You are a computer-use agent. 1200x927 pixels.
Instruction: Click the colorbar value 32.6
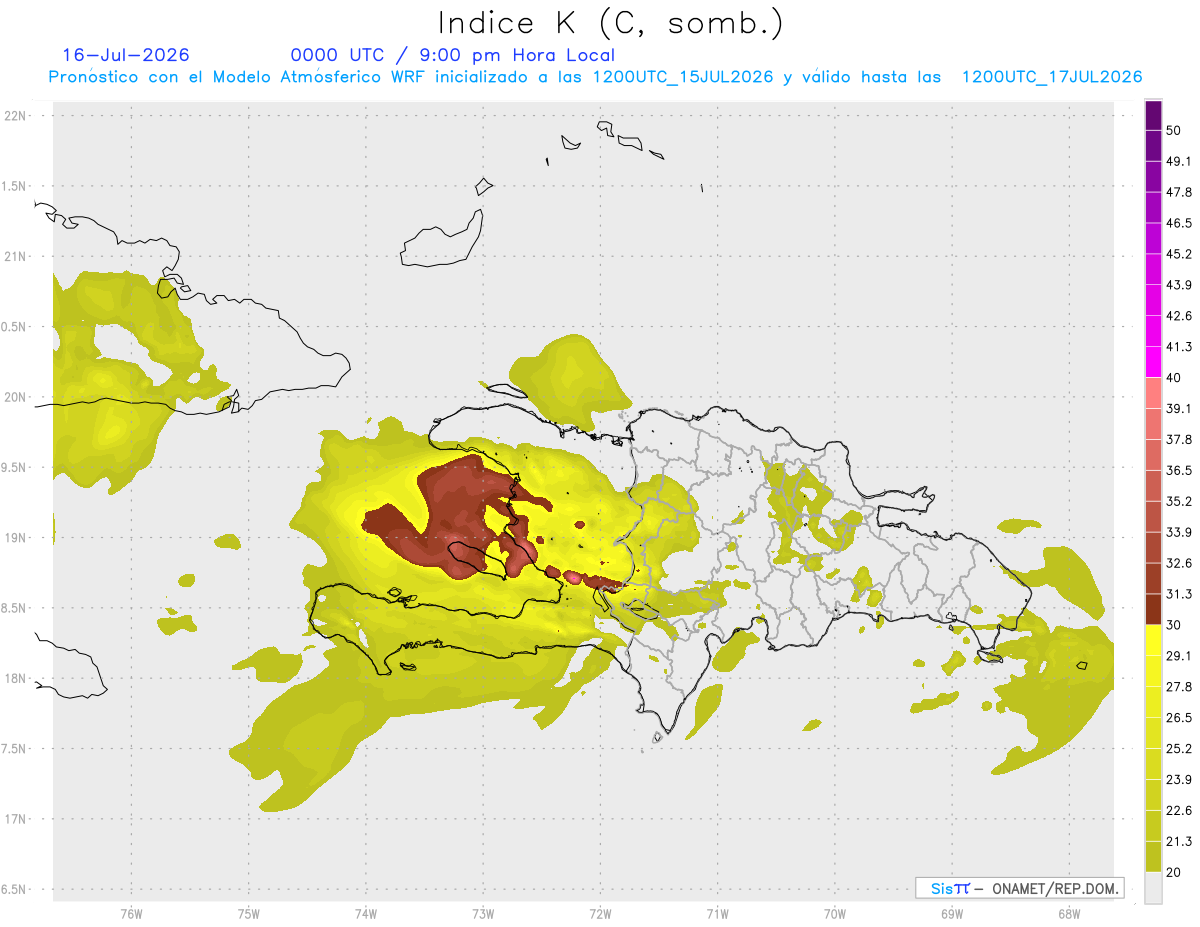[1179, 563]
